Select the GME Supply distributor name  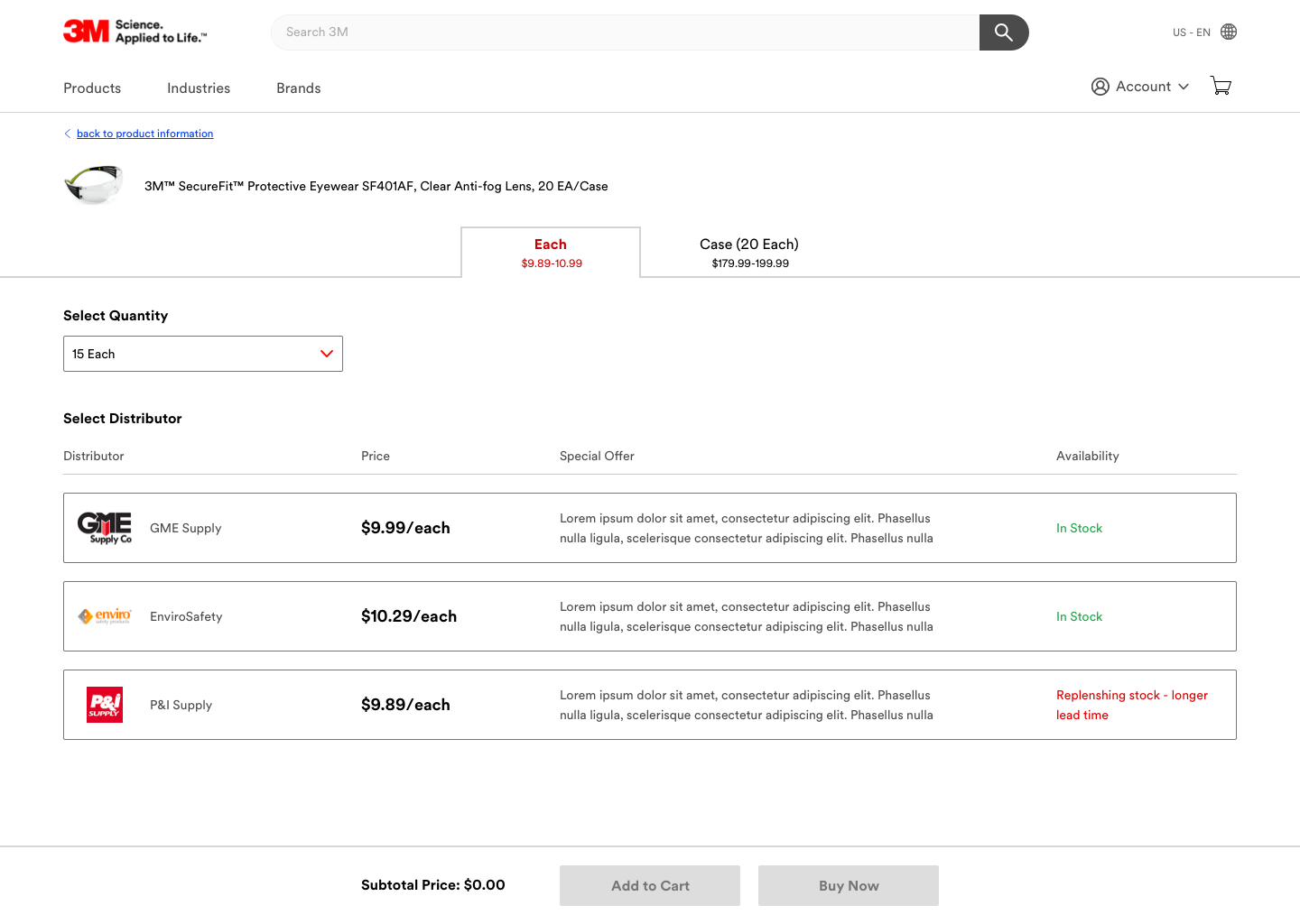click(186, 529)
